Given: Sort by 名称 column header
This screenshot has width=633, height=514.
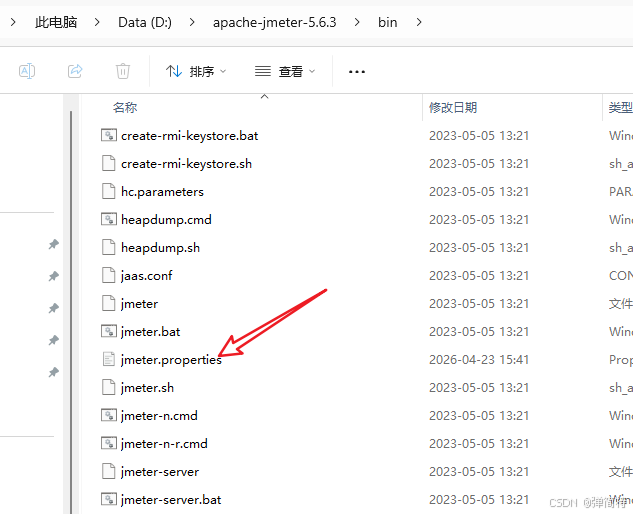Looking at the screenshot, I should point(125,107).
